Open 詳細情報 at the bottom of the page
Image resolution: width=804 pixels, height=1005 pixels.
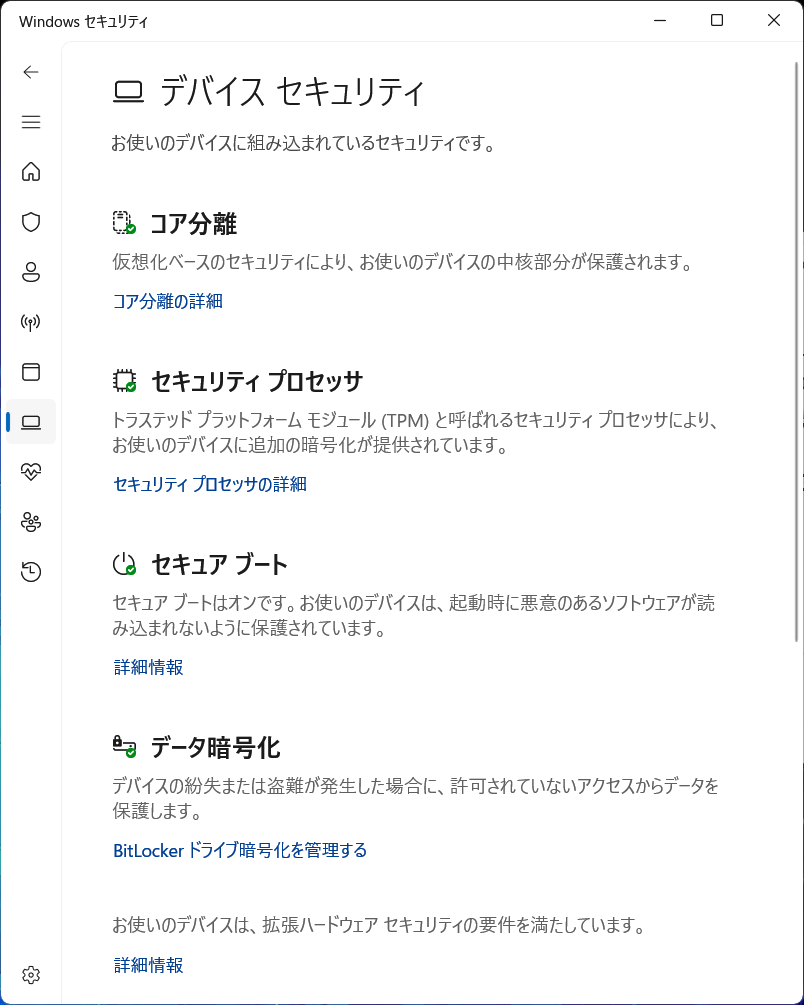tap(147, 965)
